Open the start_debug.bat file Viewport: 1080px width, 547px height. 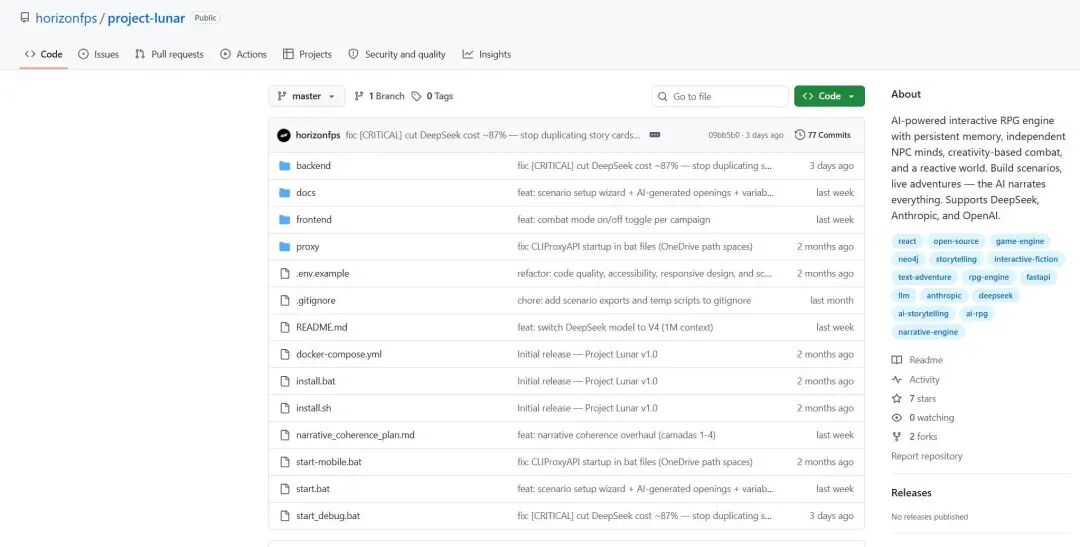click(328, 516)
